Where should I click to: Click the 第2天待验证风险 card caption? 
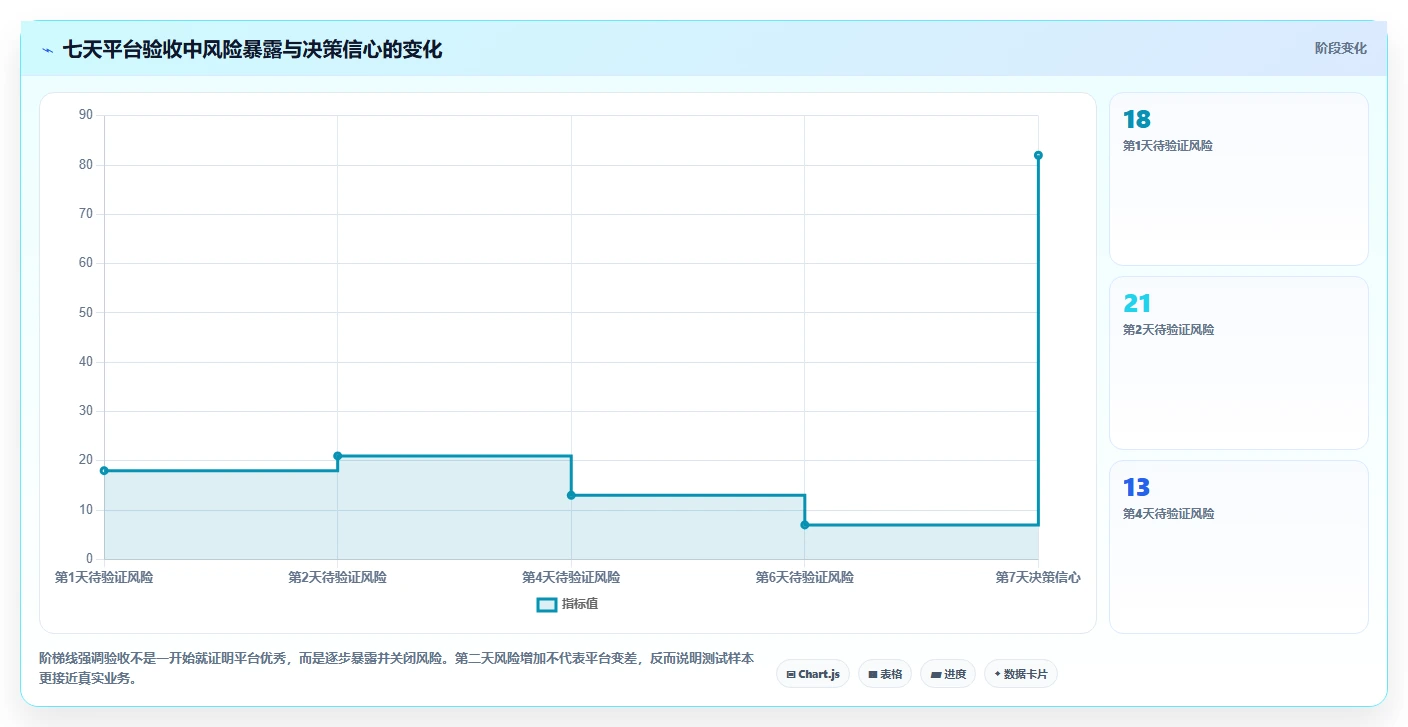pos(1168,330)
